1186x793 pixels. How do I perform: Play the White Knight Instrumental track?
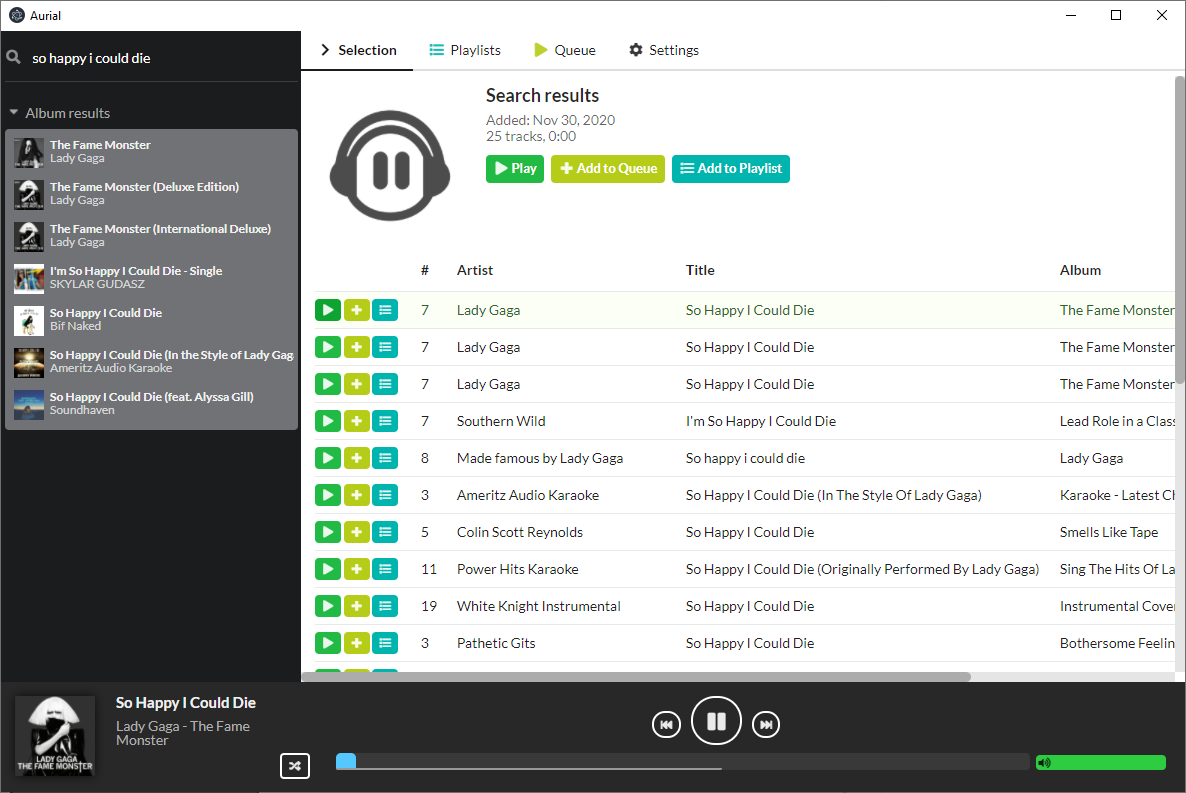click(x=328, y=607)
